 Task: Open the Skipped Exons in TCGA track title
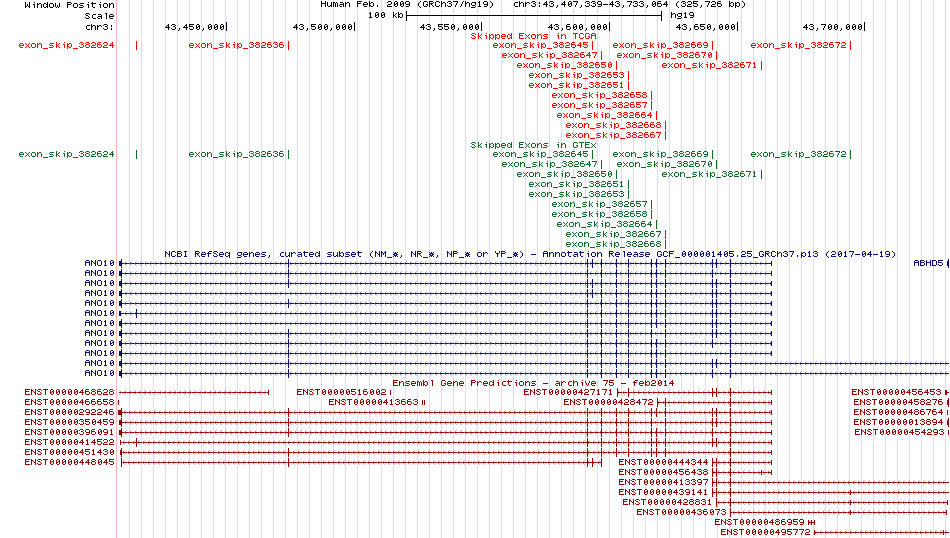pos(533,36)
